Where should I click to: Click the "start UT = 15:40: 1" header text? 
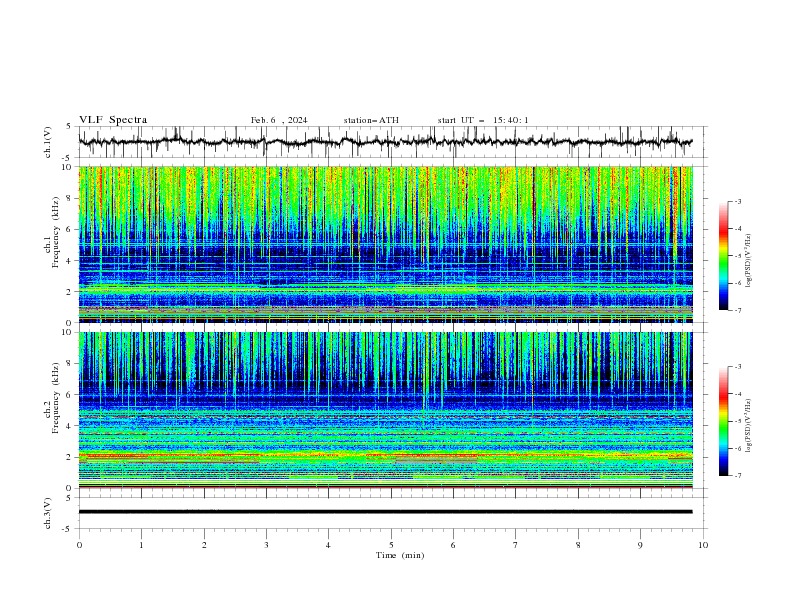483,120
